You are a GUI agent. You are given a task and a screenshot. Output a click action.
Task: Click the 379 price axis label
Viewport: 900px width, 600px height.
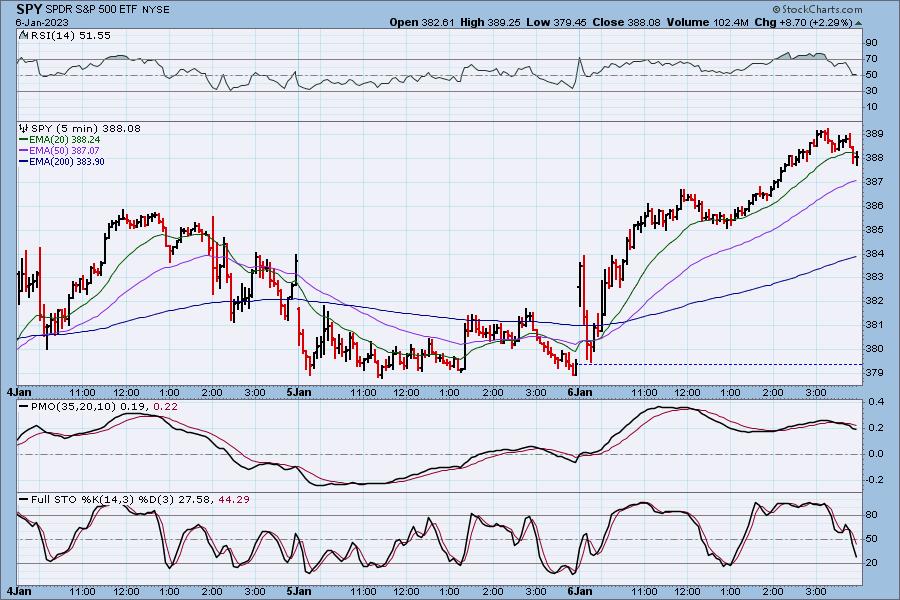coord(874,373)
